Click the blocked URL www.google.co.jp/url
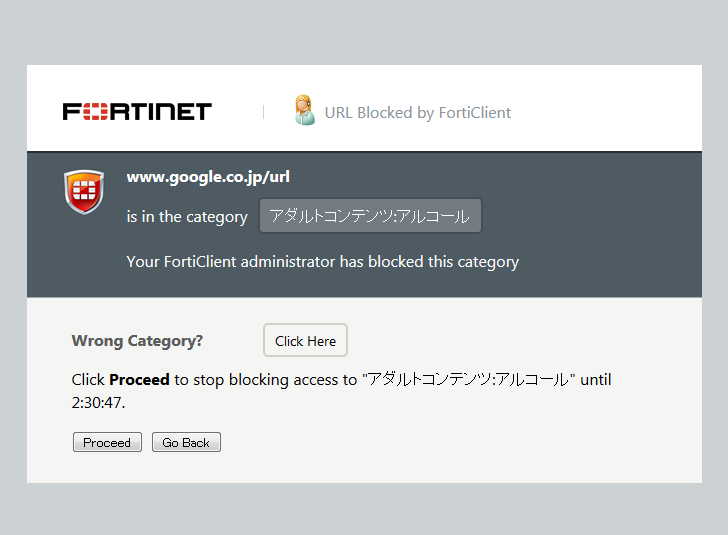728x535 pixels. 208,177
